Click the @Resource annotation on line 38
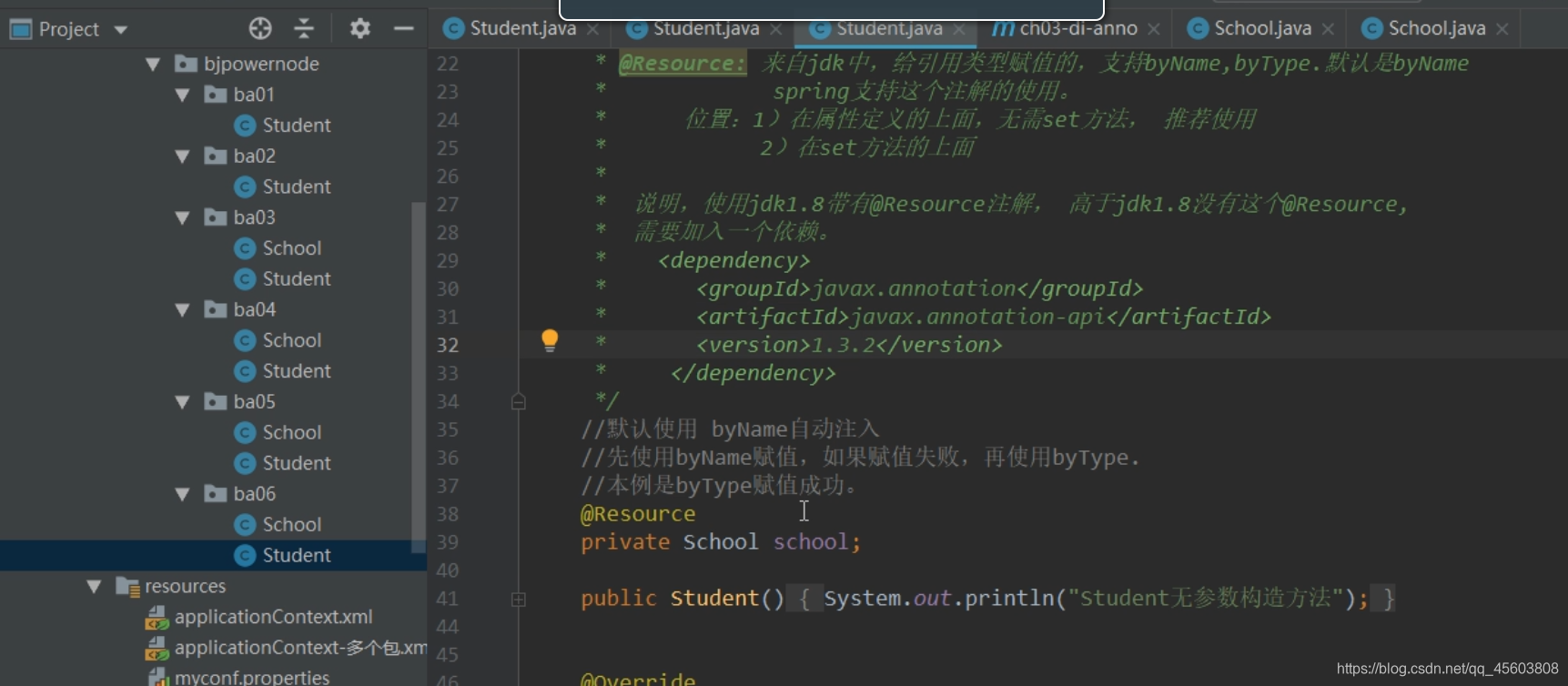The image size is (1568, 686). point(638,514)
